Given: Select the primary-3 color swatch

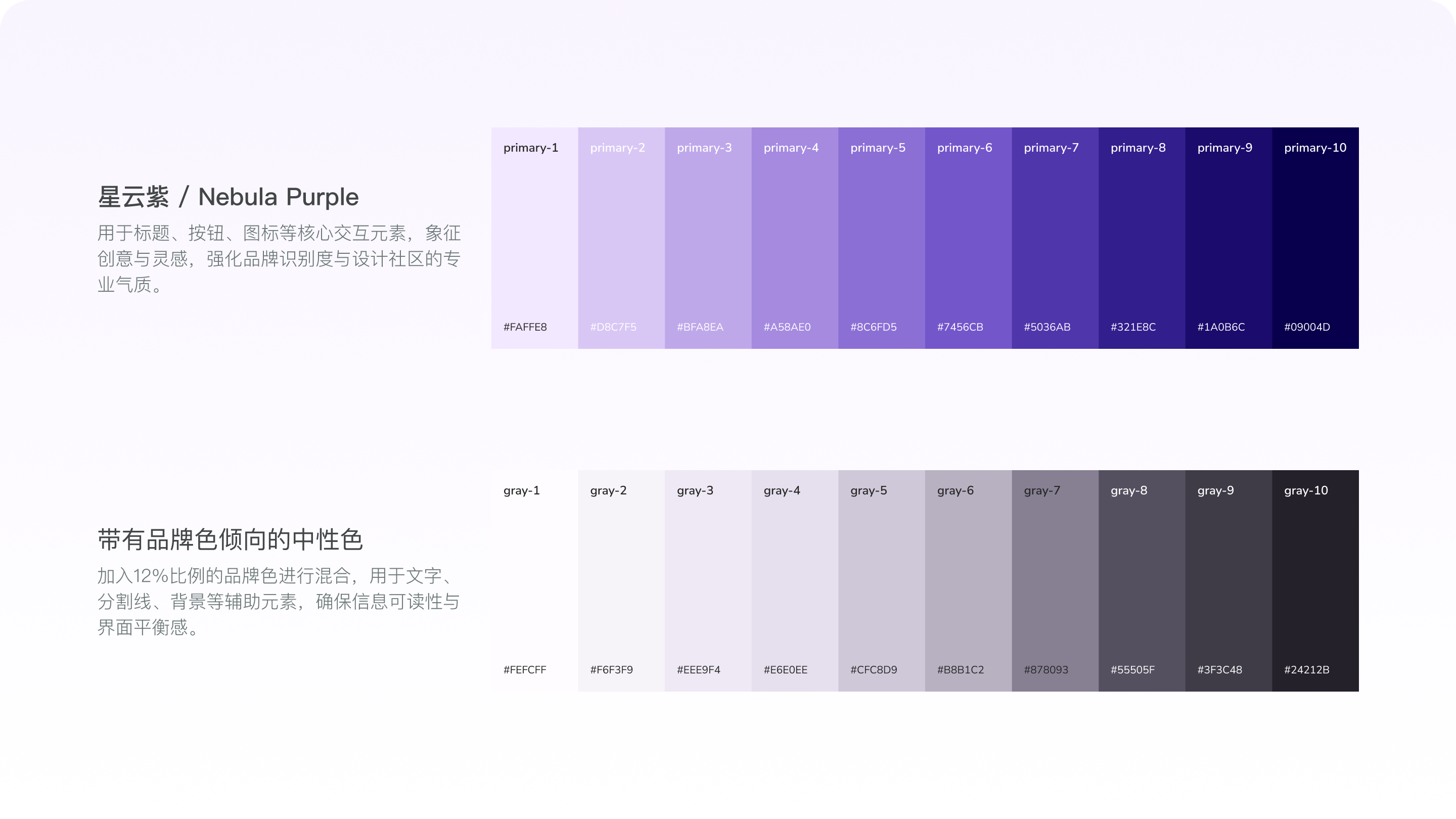Looking at the screenshot, I should (708, 238).
